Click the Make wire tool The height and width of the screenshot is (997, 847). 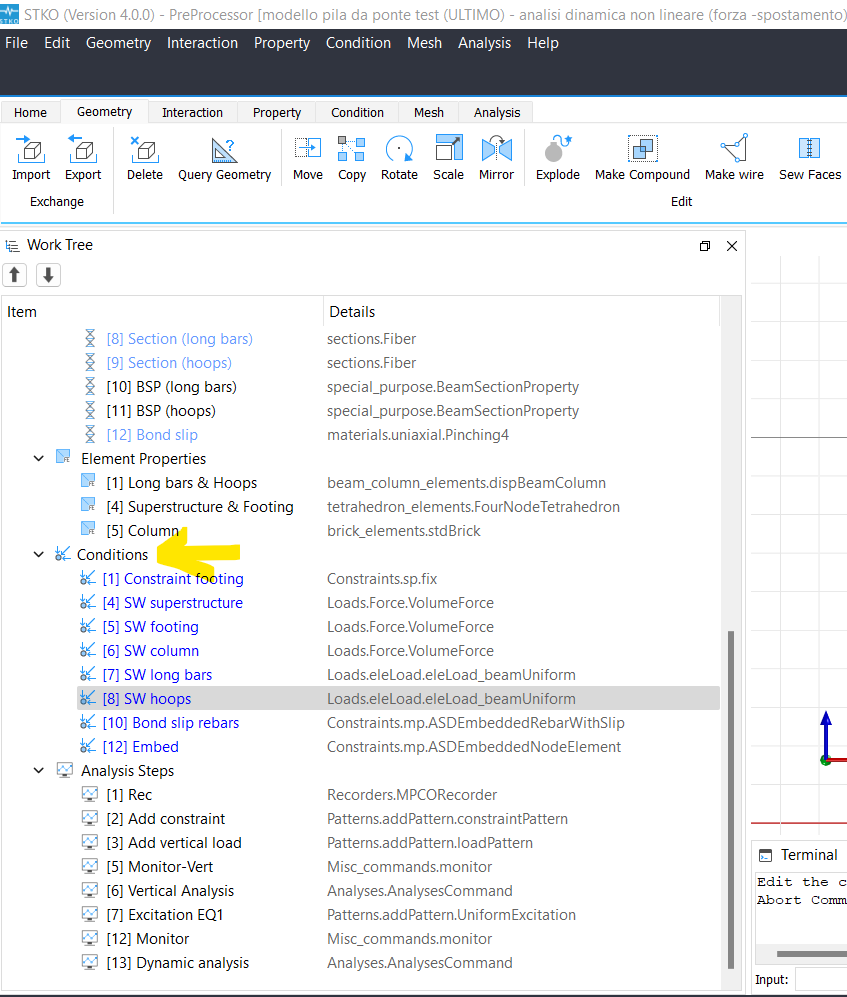(x=734, y=158)
